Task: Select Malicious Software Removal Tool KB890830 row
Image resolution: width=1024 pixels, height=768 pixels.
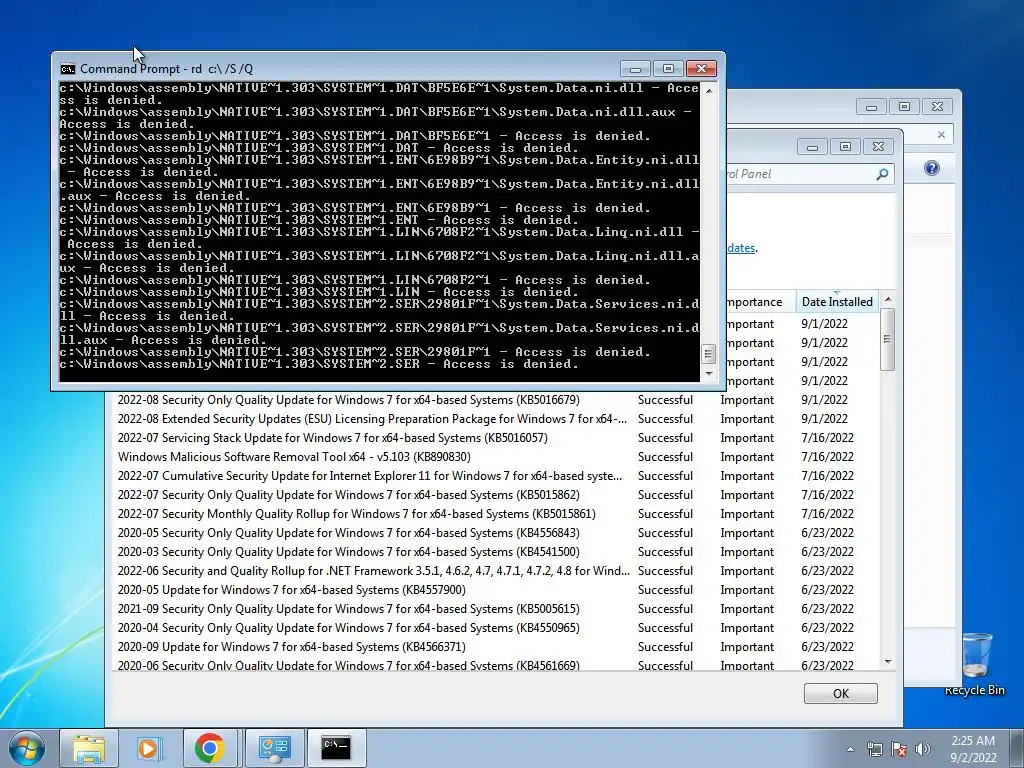Action: 494,456
